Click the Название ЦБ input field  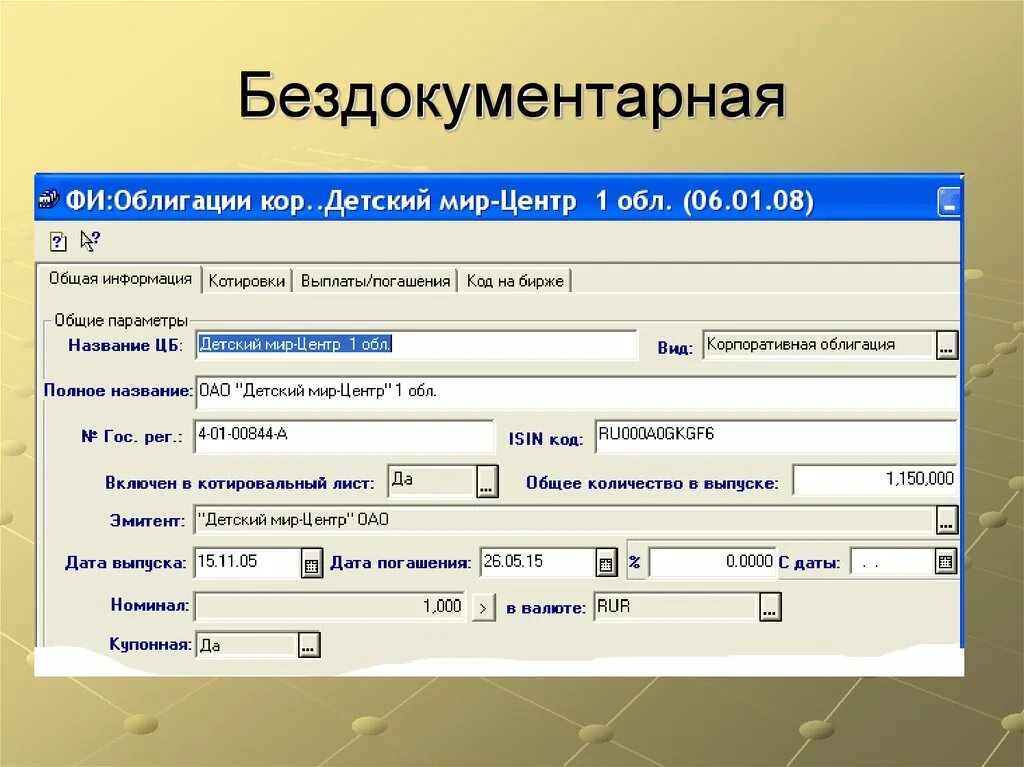416,344
